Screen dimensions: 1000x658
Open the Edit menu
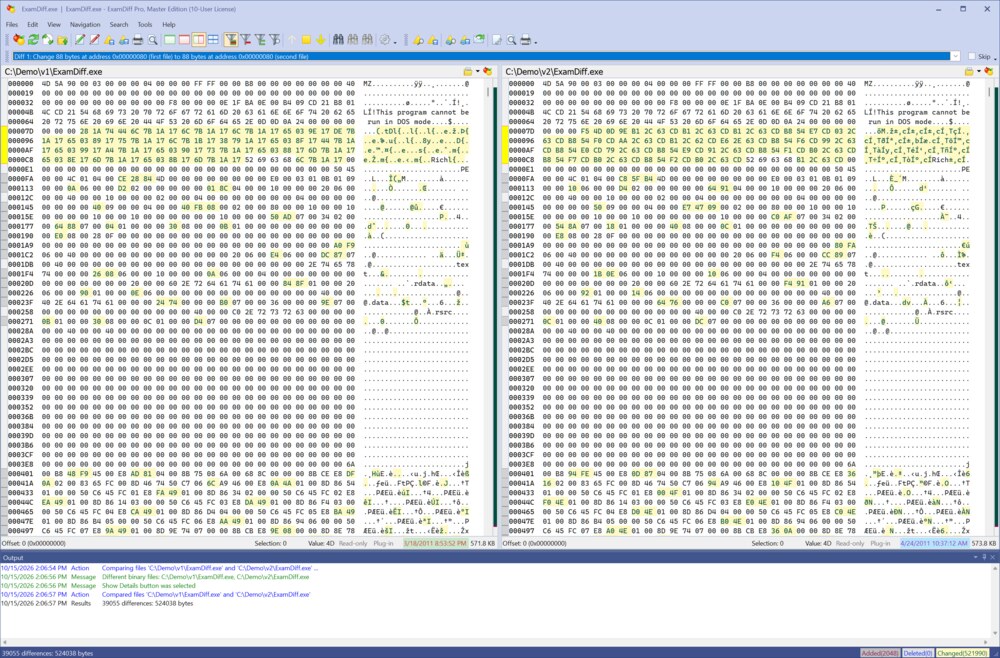click(x=33, y=24)
